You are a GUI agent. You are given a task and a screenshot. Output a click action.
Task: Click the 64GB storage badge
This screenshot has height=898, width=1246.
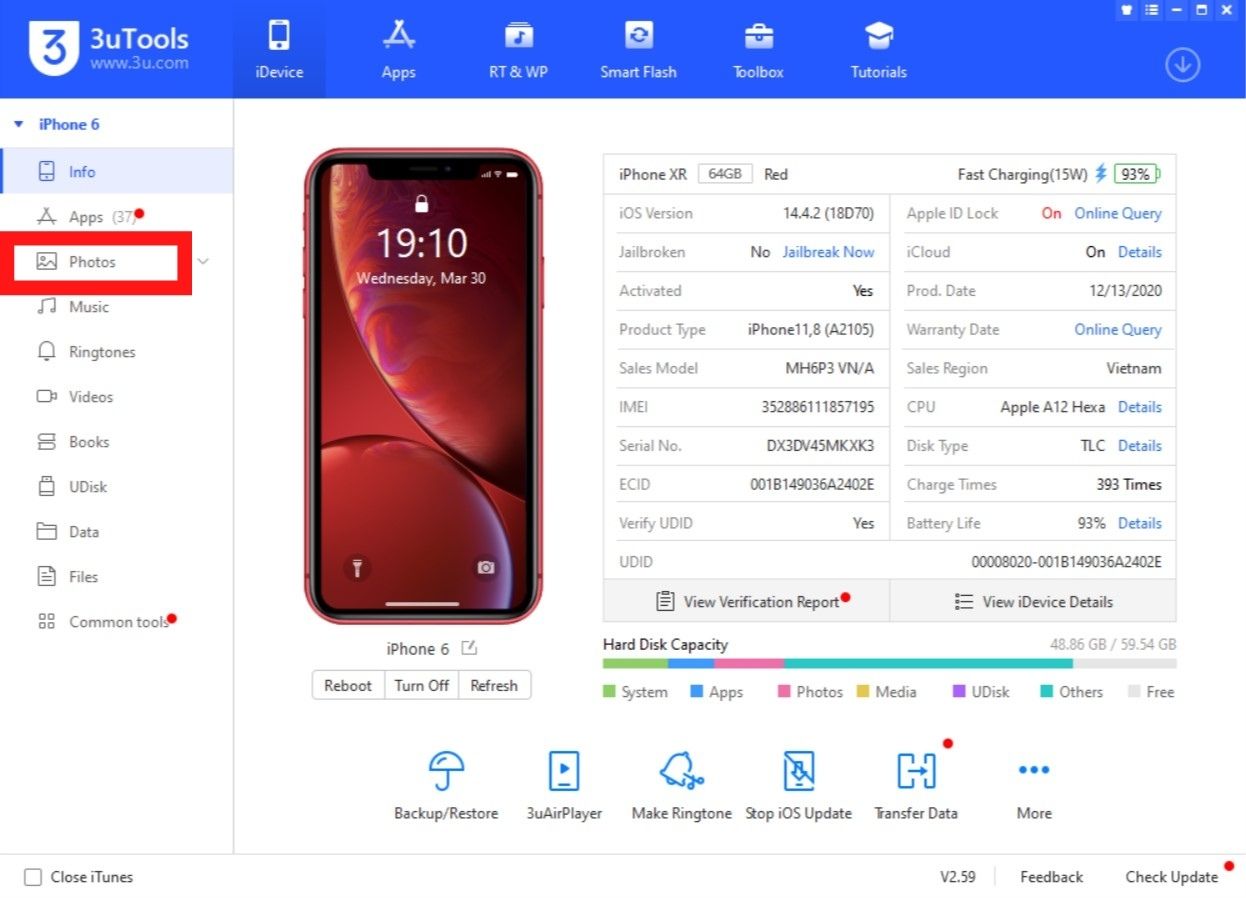pyautogui.click(x=725, y=174)
